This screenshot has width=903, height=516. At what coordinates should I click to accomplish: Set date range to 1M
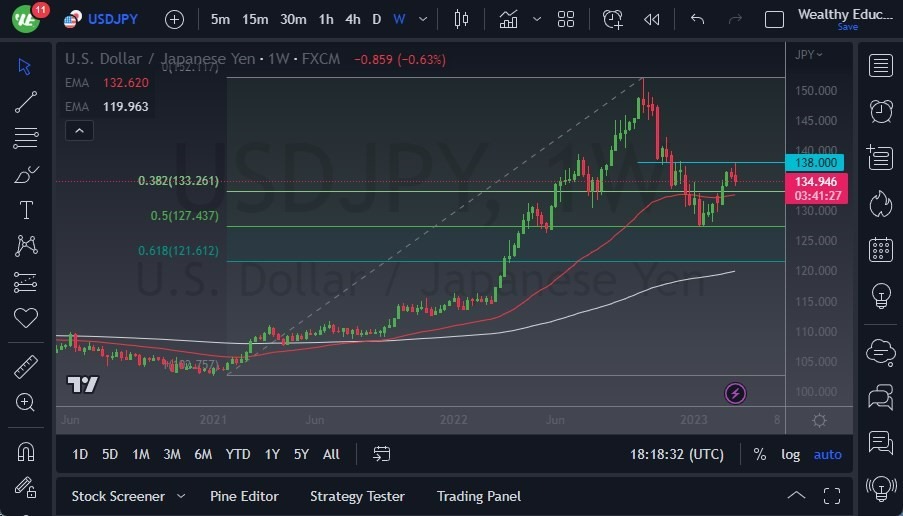[x=141, y=454]
